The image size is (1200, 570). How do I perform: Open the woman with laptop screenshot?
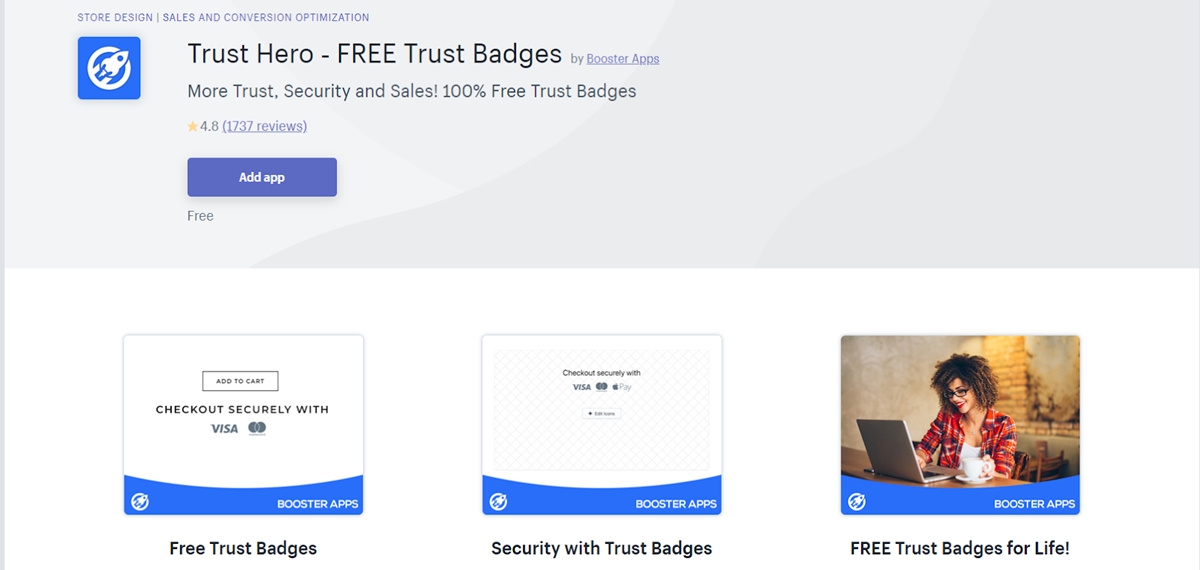960,410
